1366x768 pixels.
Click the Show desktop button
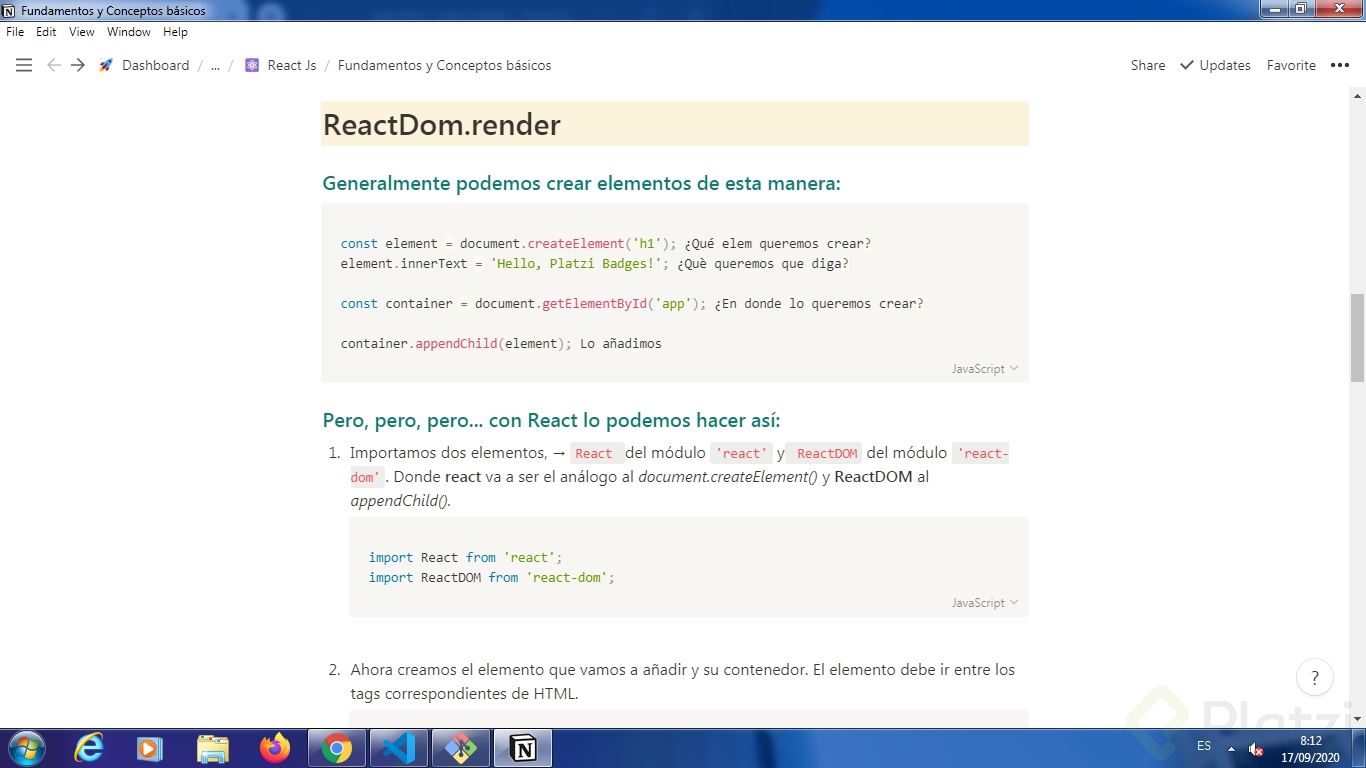pyautogui.click(x=1359, y=748)
